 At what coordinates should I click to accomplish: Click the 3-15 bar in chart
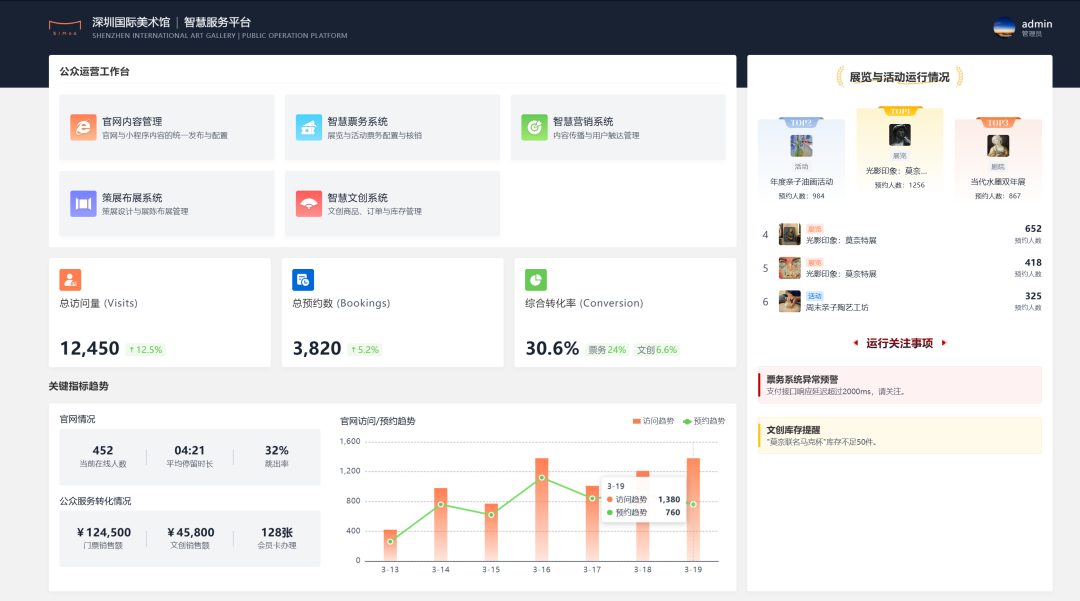point(491,532)
